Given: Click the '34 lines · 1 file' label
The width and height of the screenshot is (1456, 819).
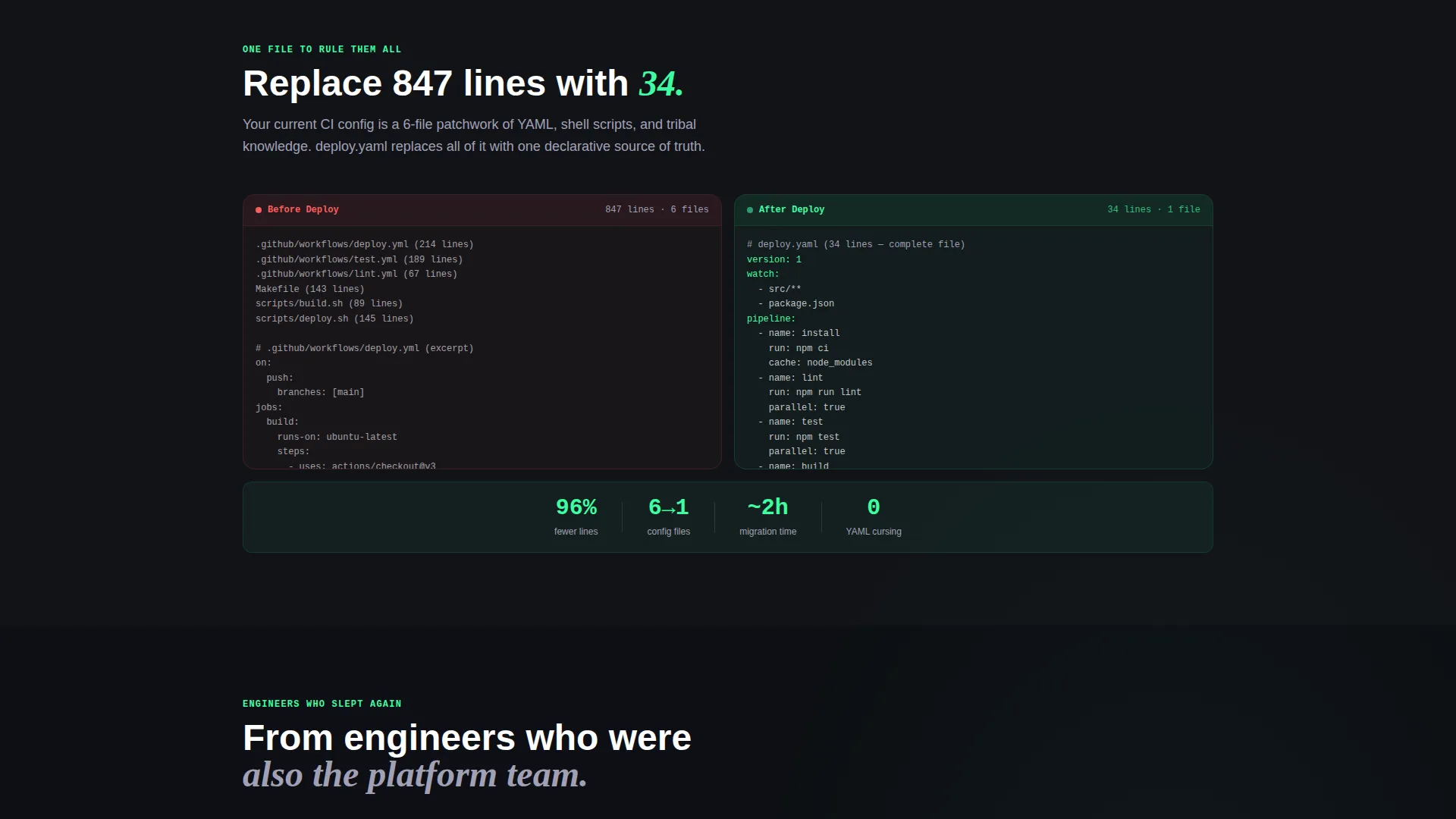Looking at the screenshot, I should click(1153, 209).
